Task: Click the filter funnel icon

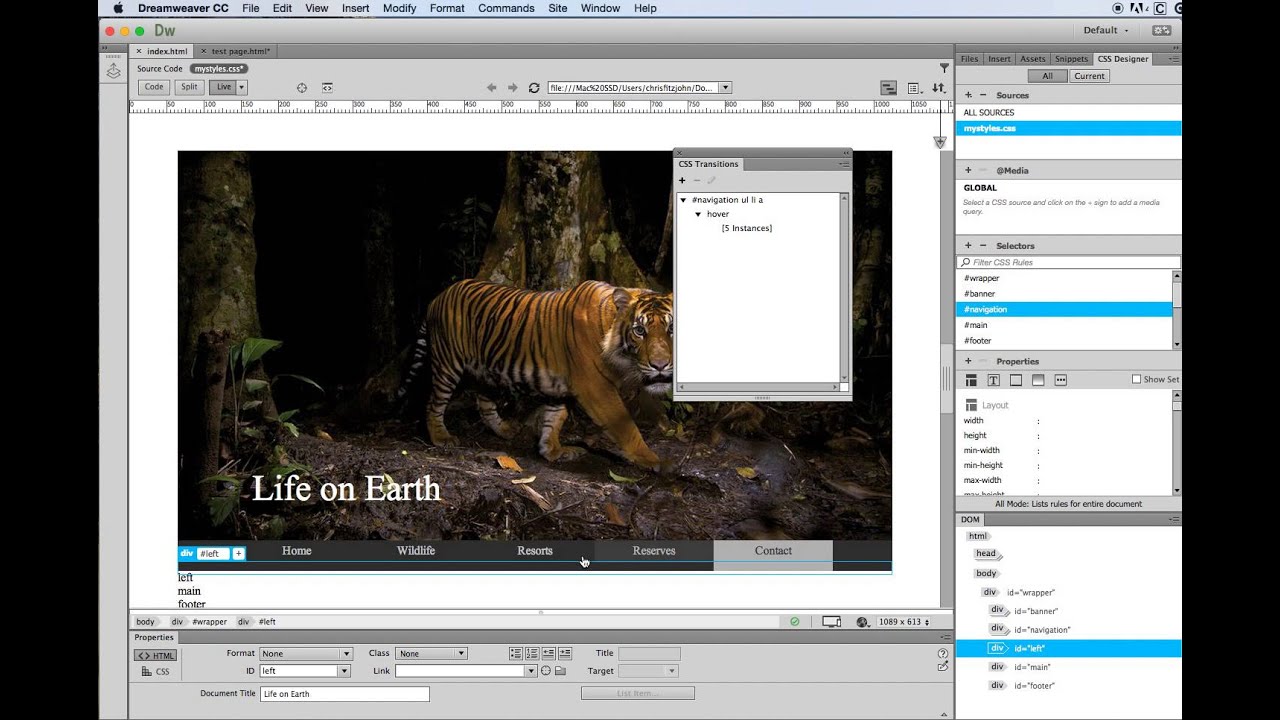Action: coord(944,68)
